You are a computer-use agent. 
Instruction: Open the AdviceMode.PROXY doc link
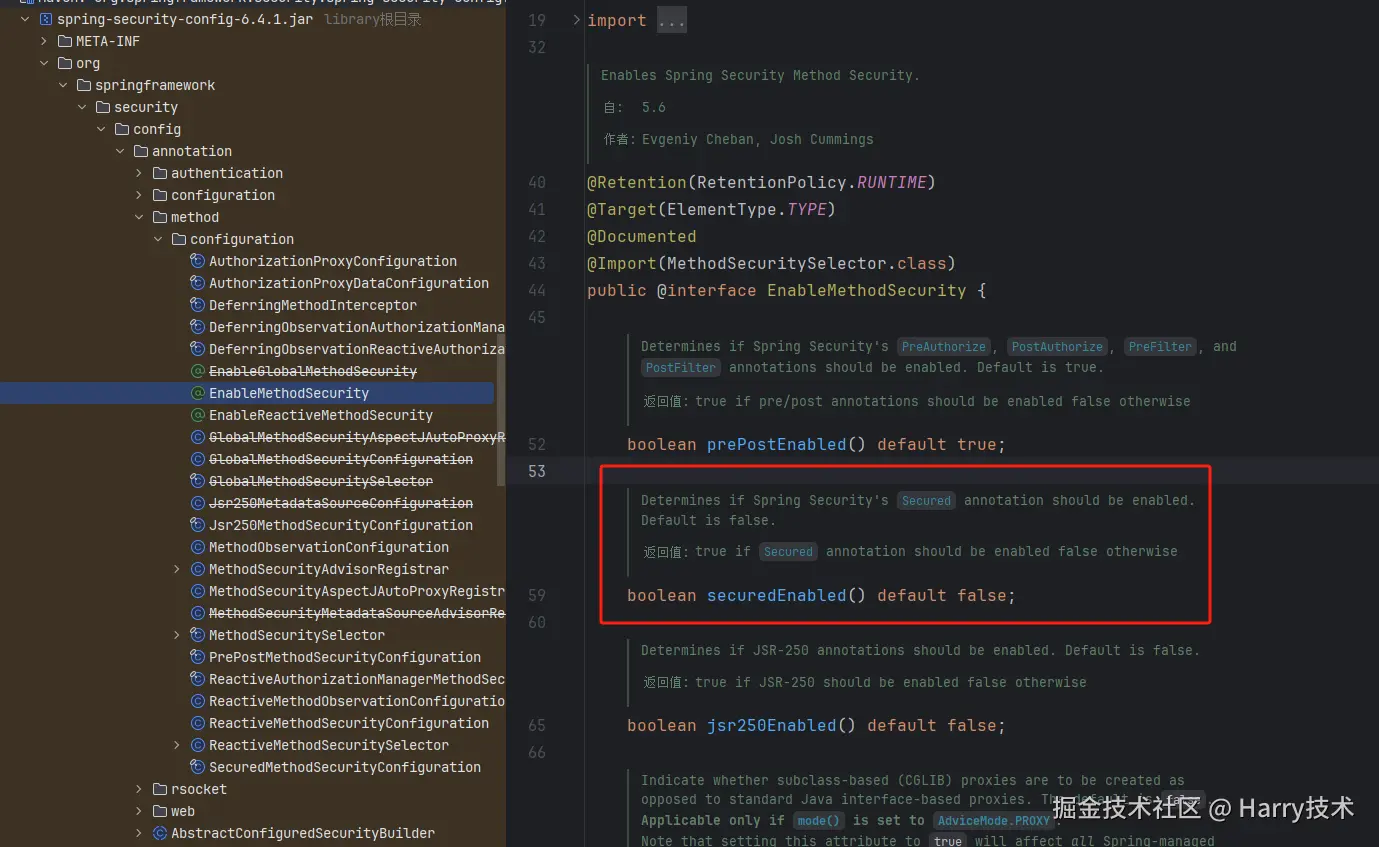pos(994,821)
